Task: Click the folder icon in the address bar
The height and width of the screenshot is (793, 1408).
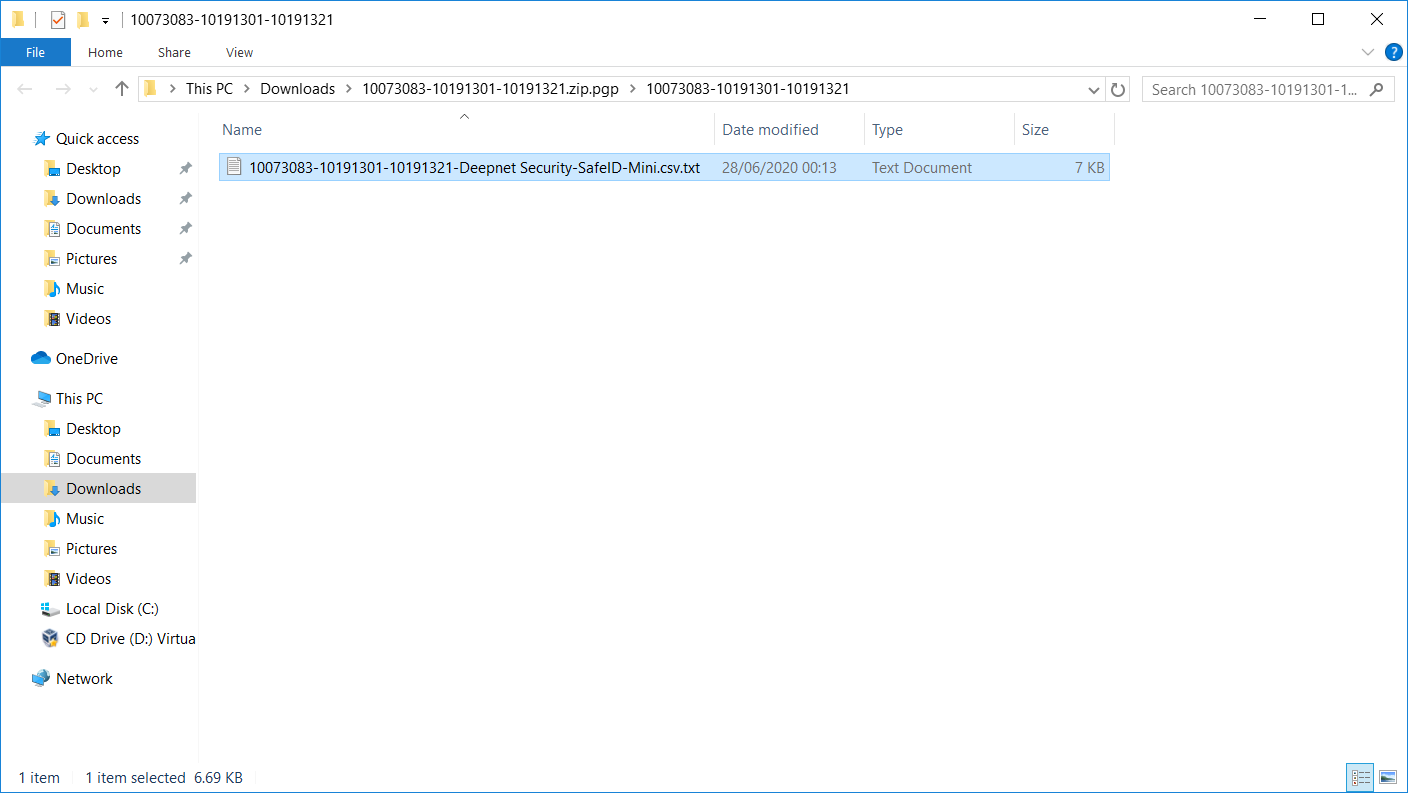Action: (x=150, y=89)
